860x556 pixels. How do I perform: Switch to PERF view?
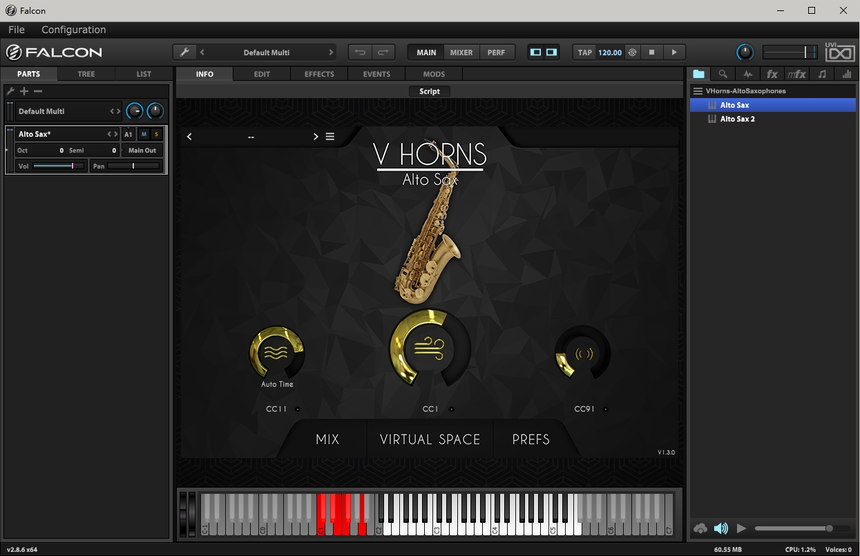(496, 52)
